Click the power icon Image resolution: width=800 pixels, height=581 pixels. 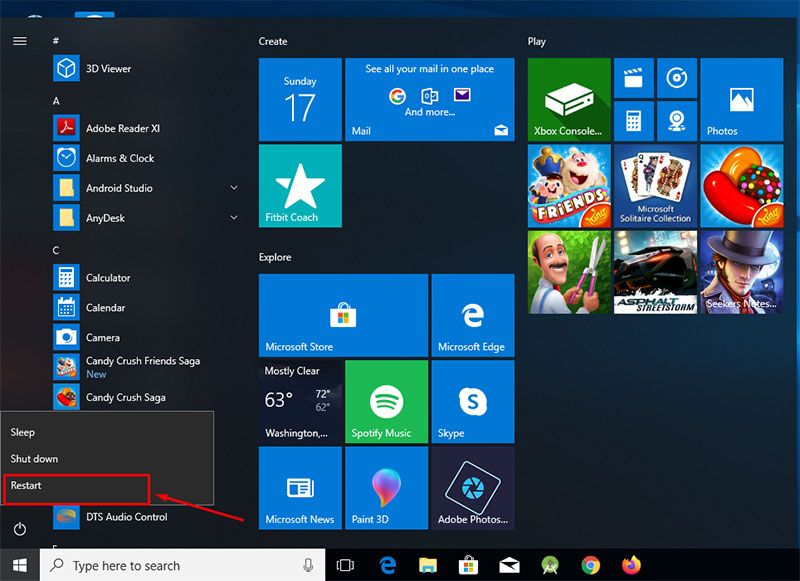tap(20, 529)
